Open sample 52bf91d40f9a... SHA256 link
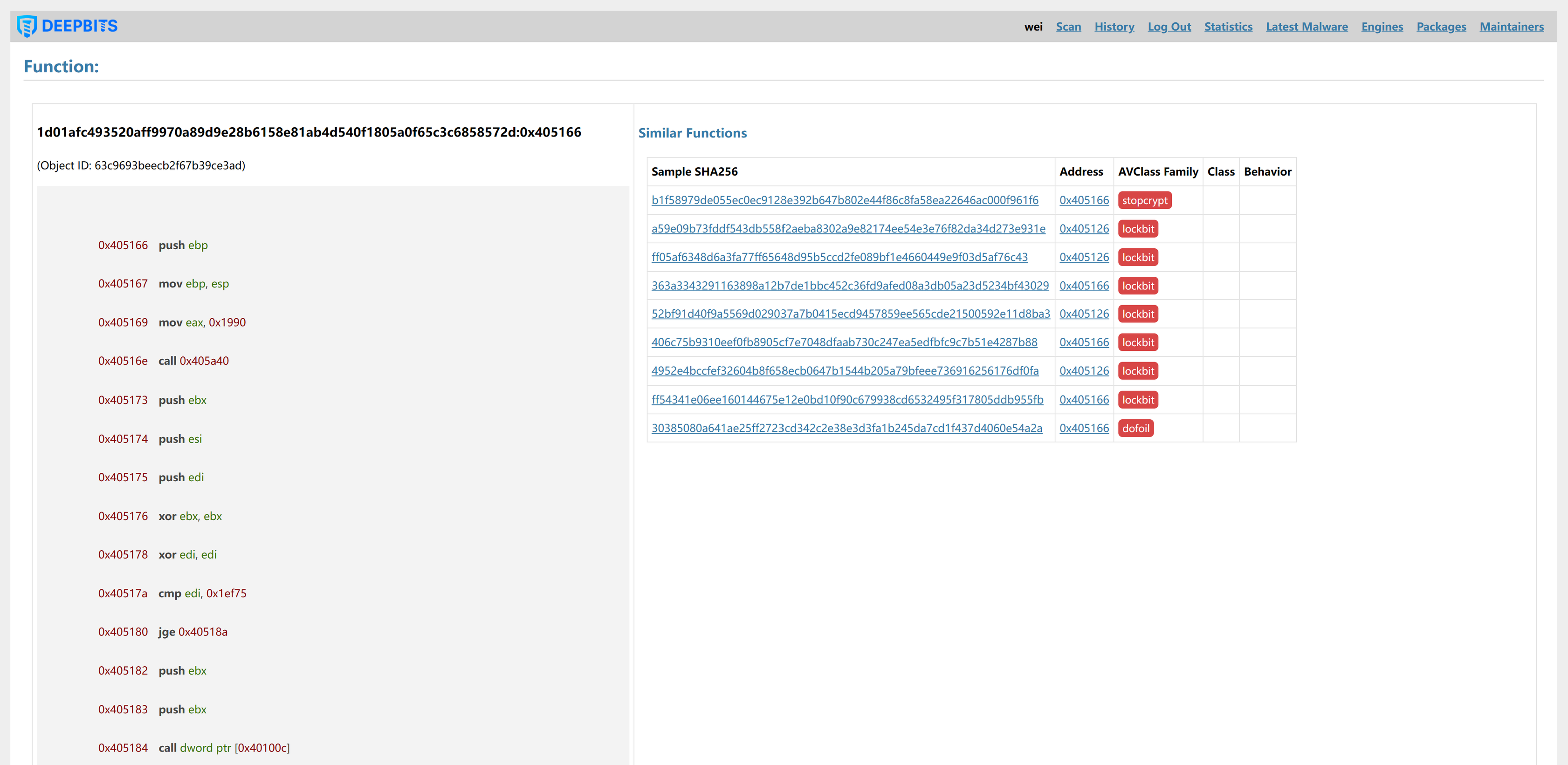The height and width of the screenshot is (765, 1568). [x=850, y=314]
